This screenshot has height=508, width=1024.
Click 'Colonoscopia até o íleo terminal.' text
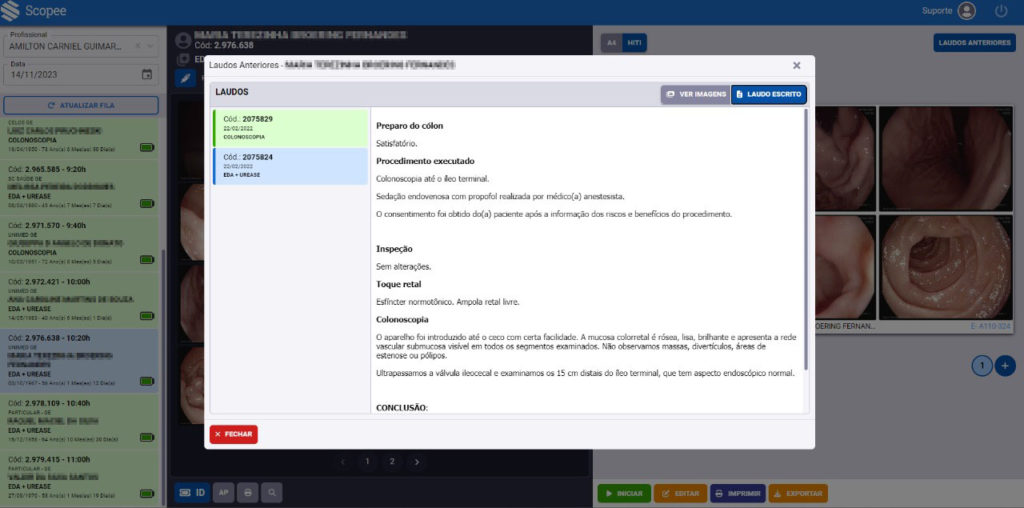tap(432, 178)
